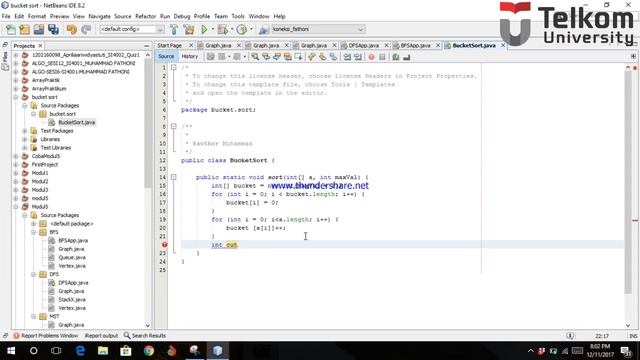Viewport: 640px width, 360px height.
Task: Click the New Project toolbar icon
Action: point(24,29)
